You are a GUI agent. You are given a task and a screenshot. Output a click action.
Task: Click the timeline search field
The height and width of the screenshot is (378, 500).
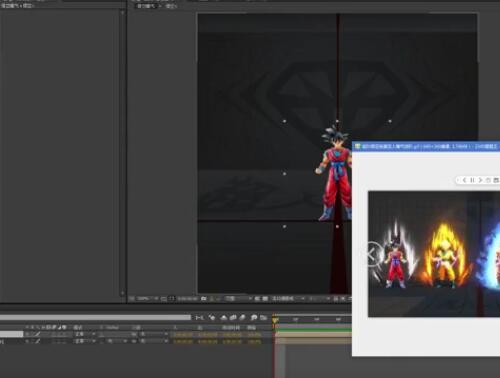coord(95,318)
